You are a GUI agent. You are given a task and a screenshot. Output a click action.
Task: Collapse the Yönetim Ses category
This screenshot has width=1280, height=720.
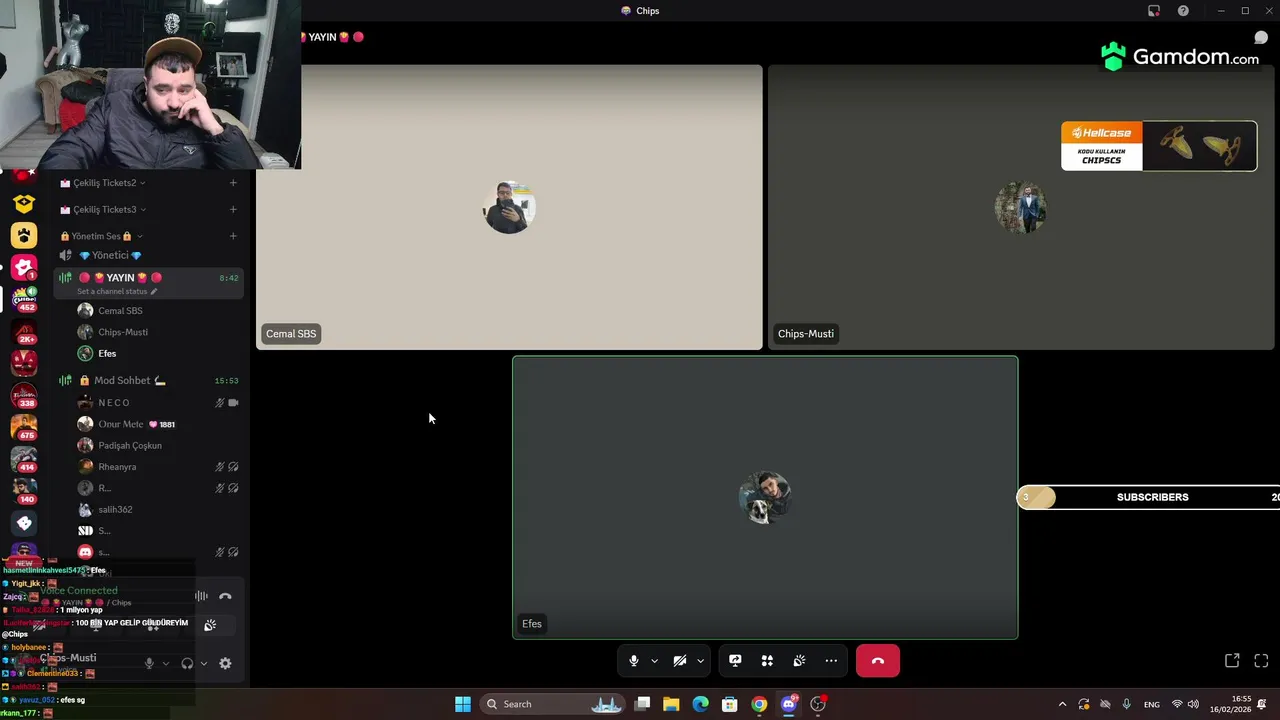tap(101, 236)
